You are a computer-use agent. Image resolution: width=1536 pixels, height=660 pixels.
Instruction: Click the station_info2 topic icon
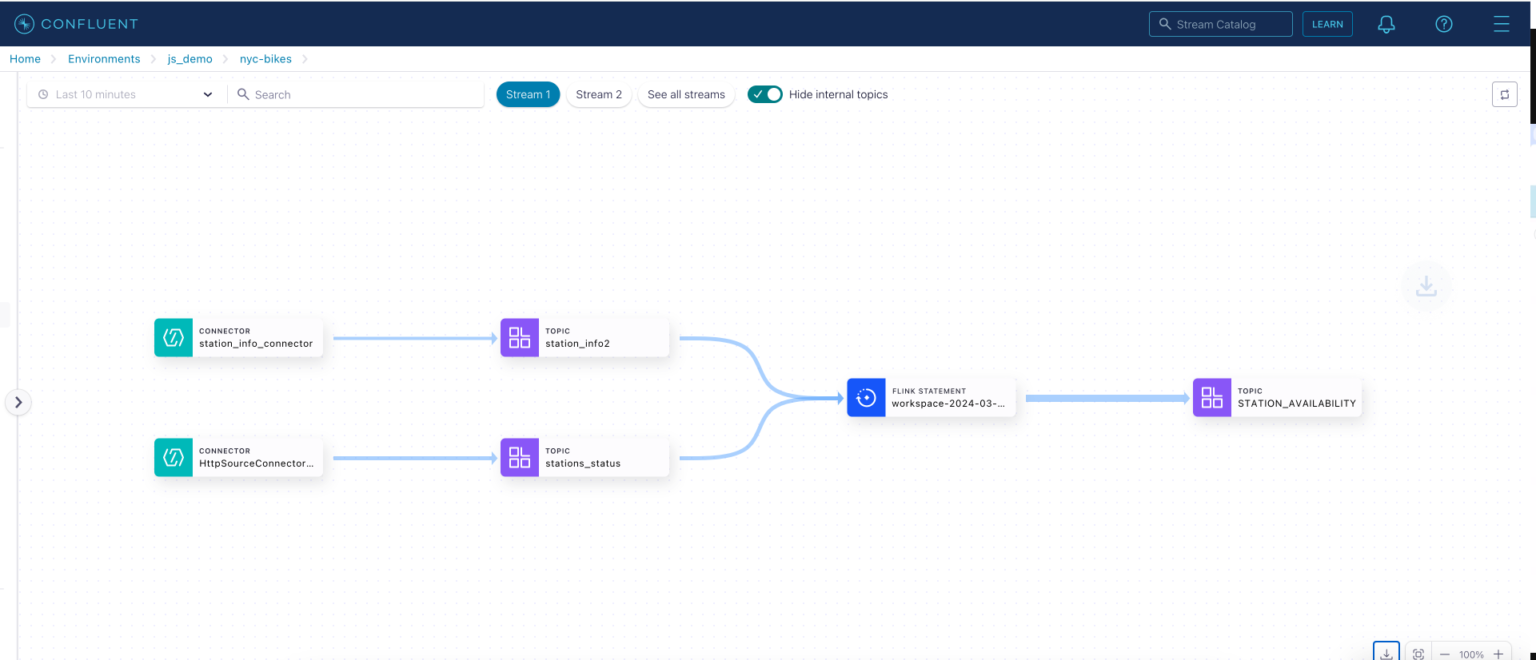tap(520, 338)
